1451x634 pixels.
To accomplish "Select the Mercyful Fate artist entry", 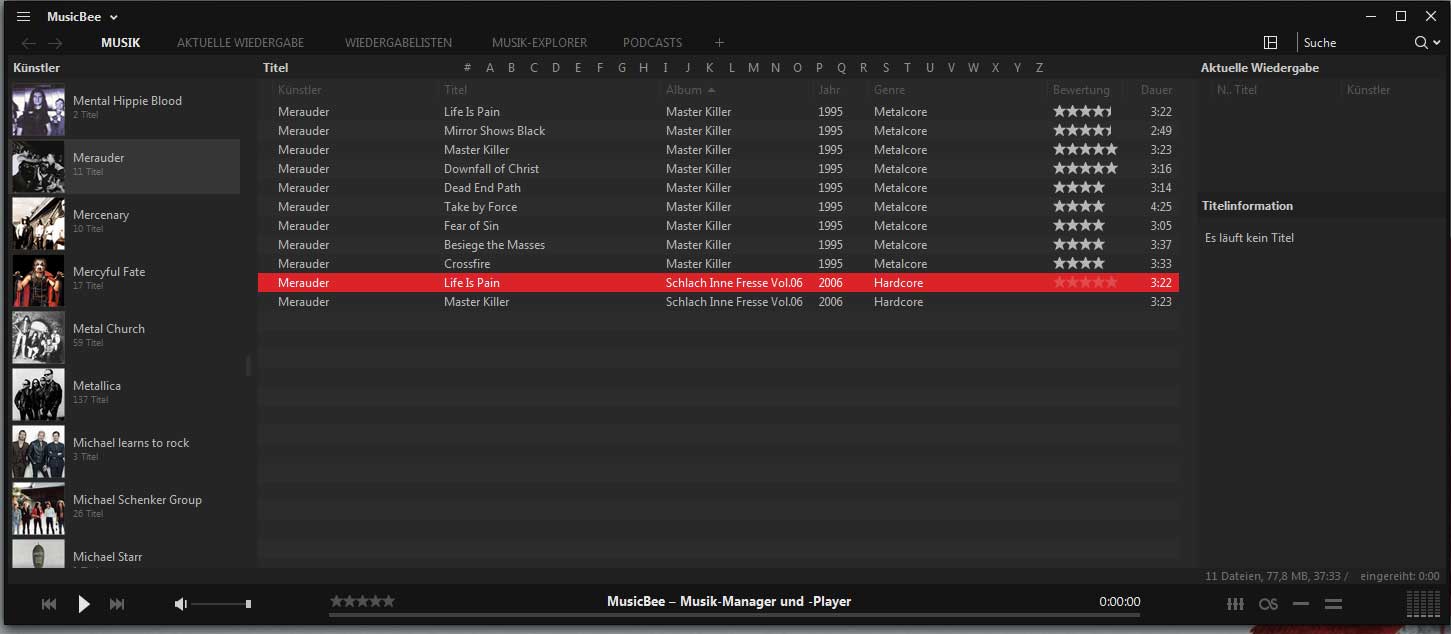I will click(125, 281).
